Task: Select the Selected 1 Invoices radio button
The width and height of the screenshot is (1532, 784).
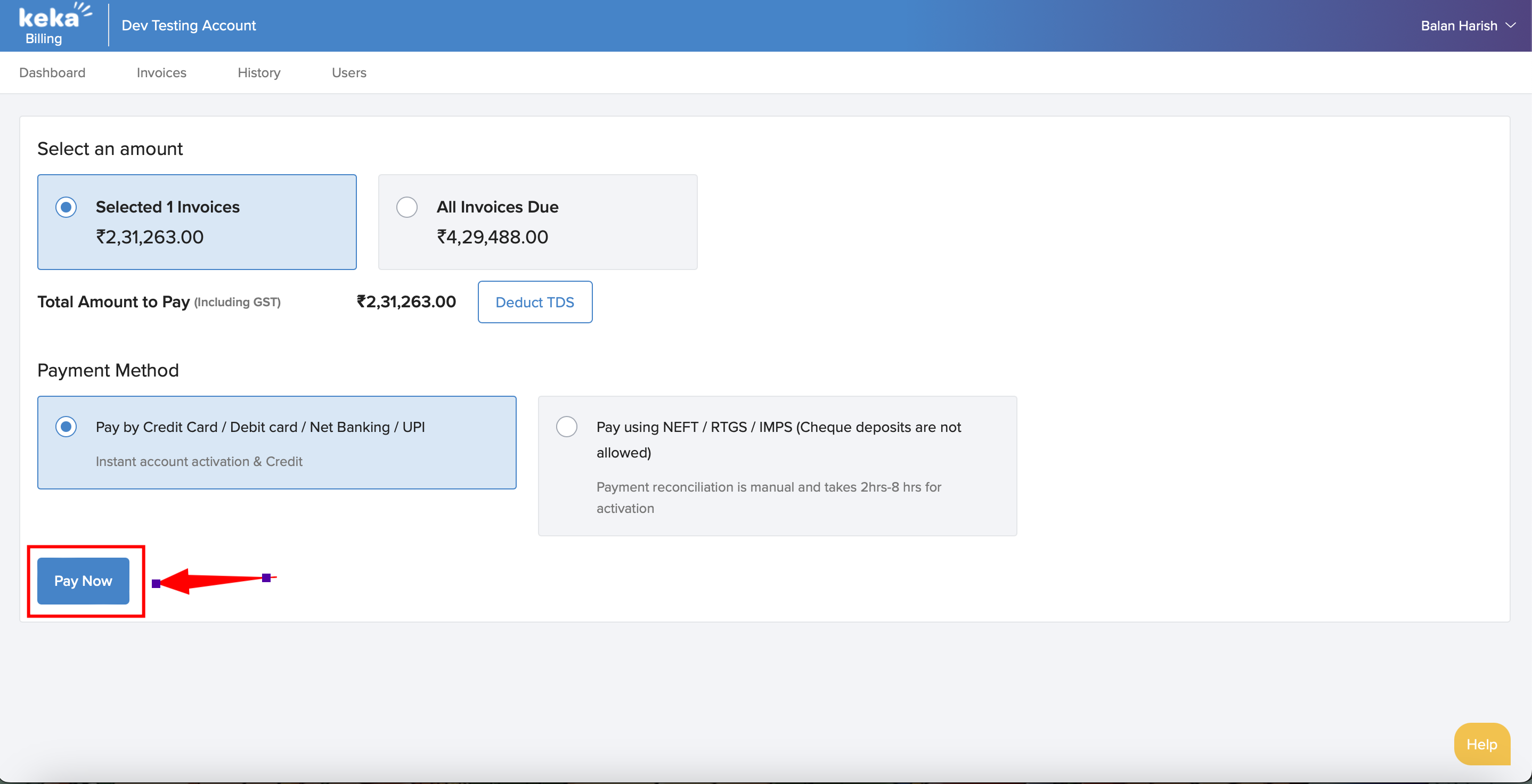Action: [x=66, y=208]
